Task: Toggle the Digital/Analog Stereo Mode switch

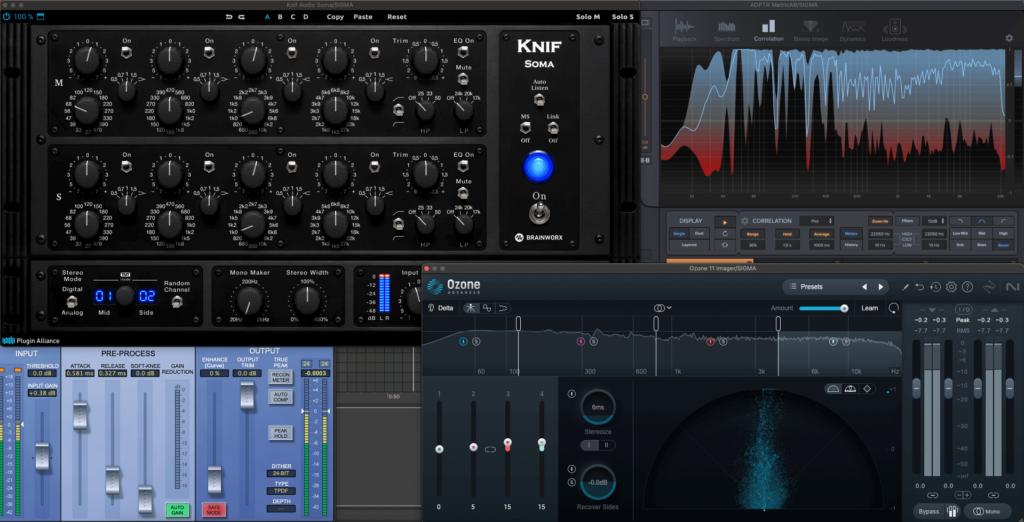Action: 72,301
